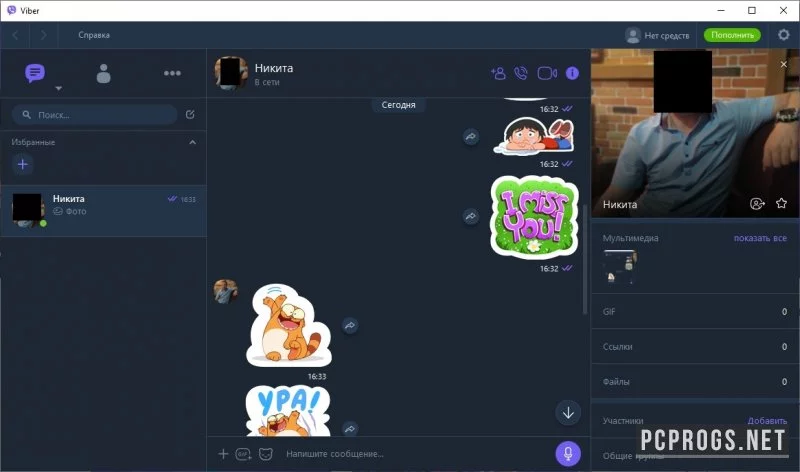The height and width of the screenshot is (472, 800).
Task: Click the Пополнить button
Action: (732, 35)
